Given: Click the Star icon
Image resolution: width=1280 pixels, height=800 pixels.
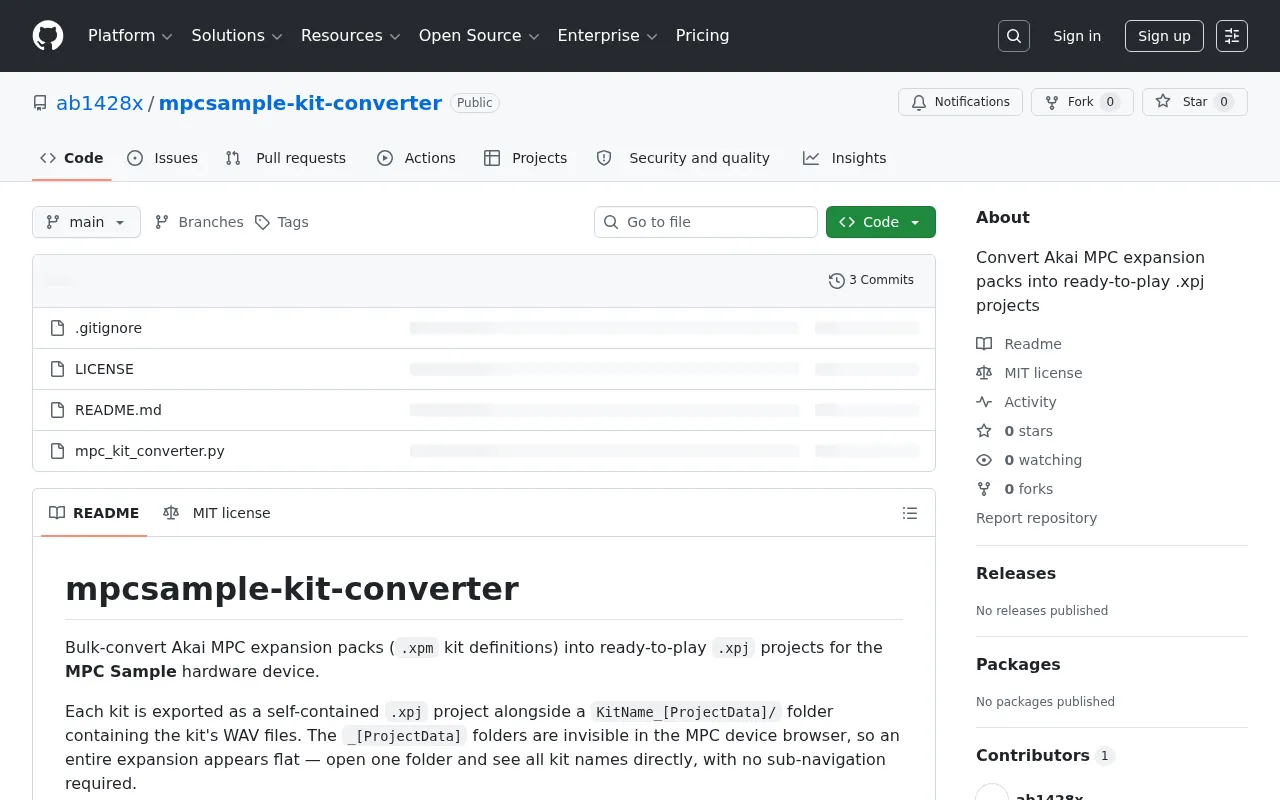Looking at the screenshot, I should [x=1163, y=102].
